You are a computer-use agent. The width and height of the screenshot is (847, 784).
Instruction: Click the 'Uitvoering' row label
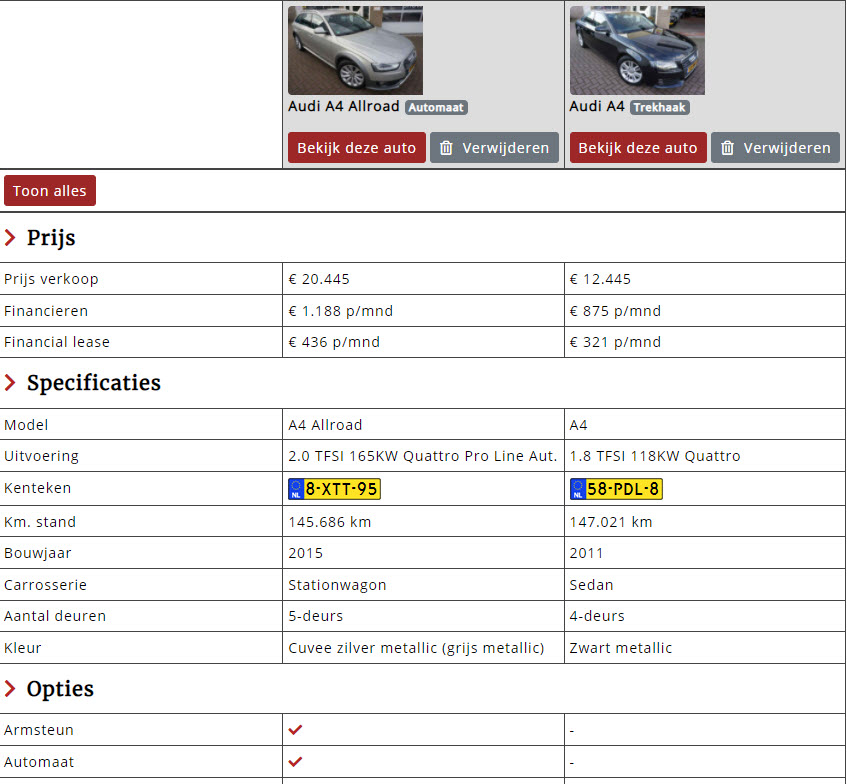point(42,456)
